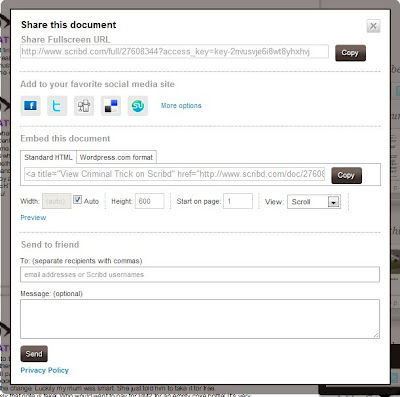Switch to the Wordpress.com format tab
The width and height of the screenshot is (400, 397).
click(116, 157)
